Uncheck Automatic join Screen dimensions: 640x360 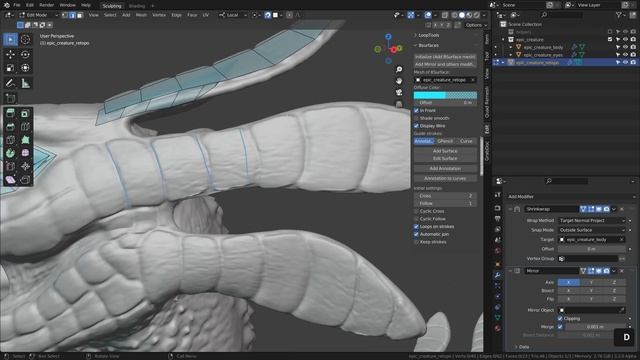pos(416,235)
